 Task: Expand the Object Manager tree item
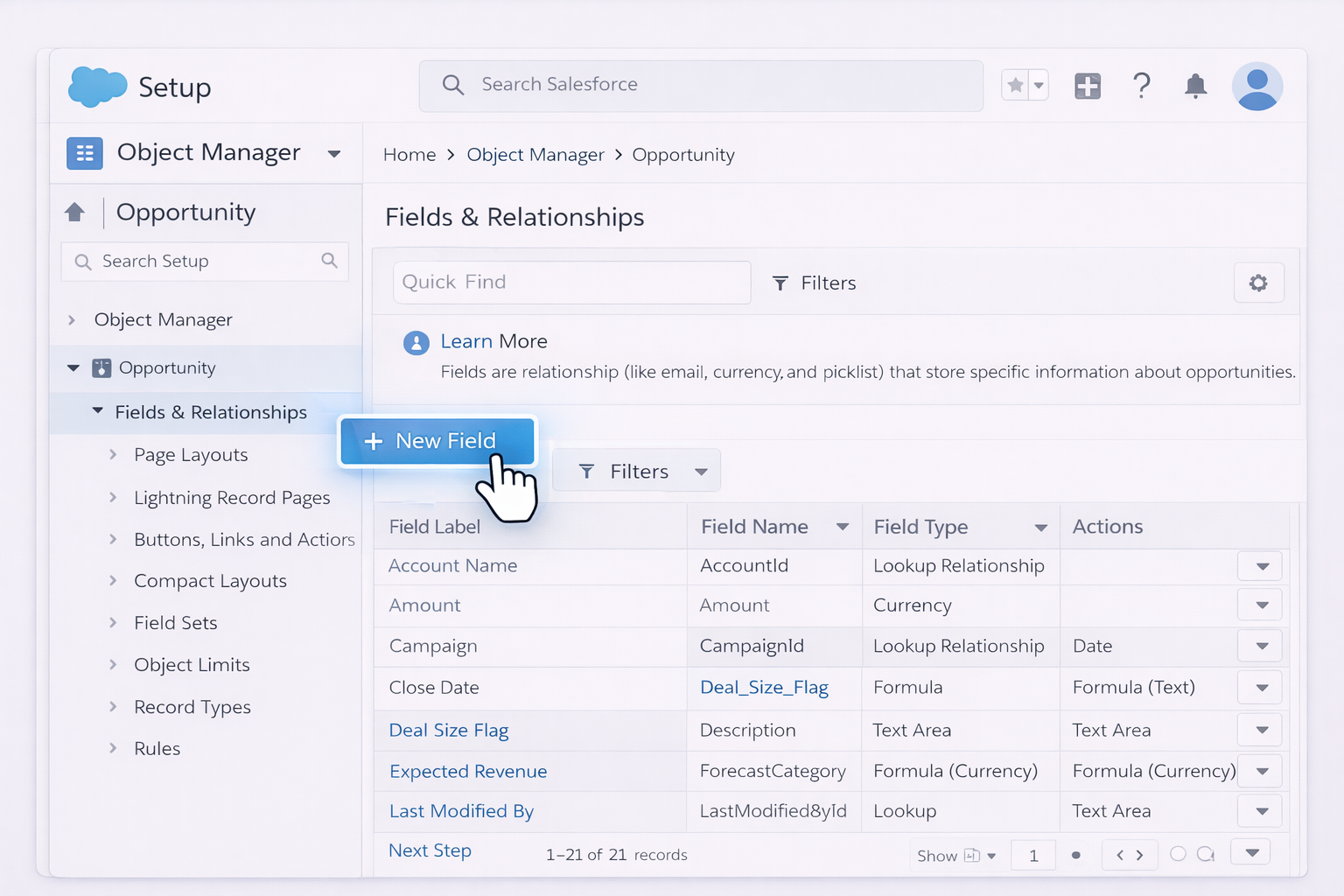coord(72,320)
